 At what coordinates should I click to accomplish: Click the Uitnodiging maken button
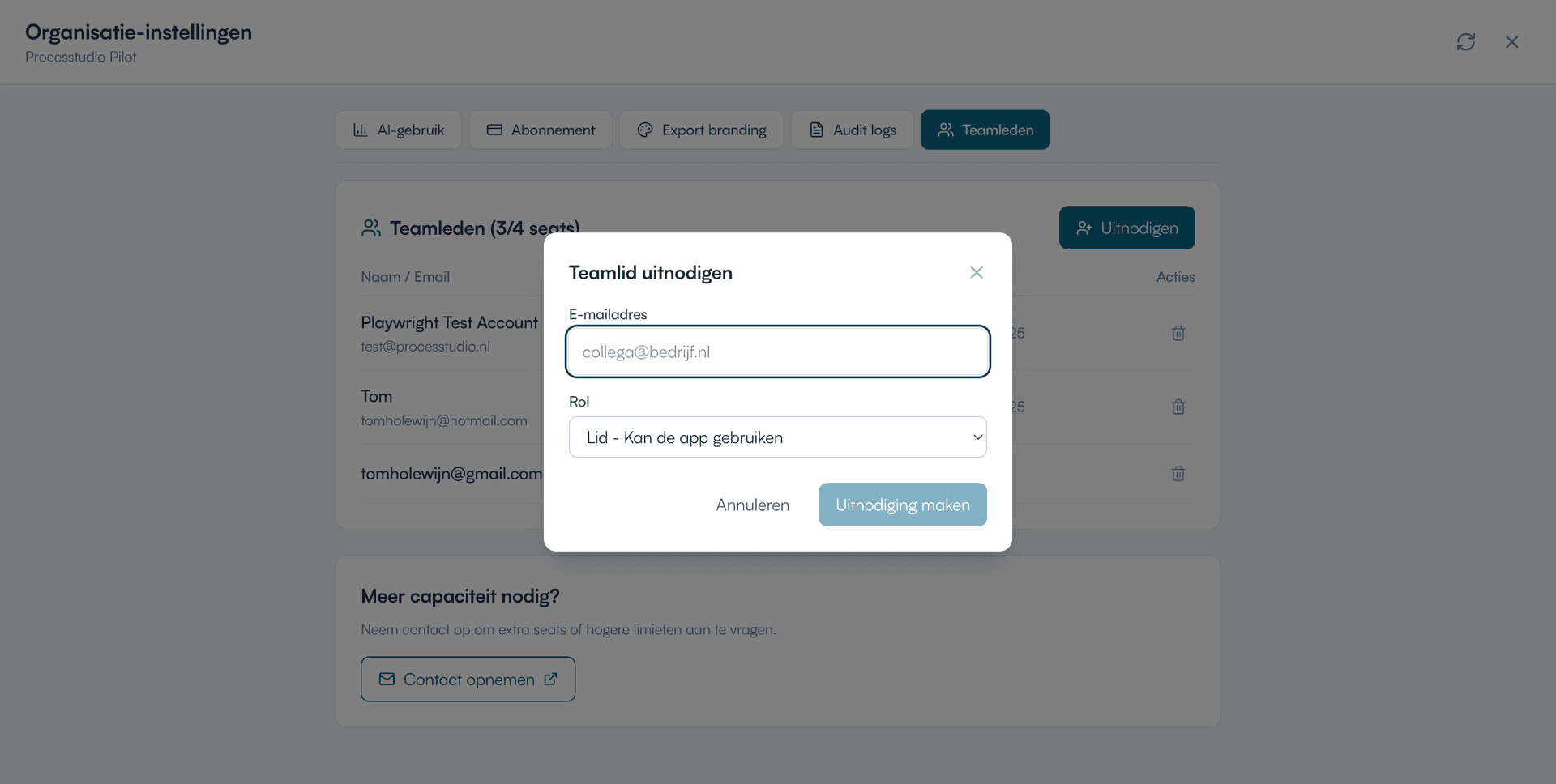point(902,505)
